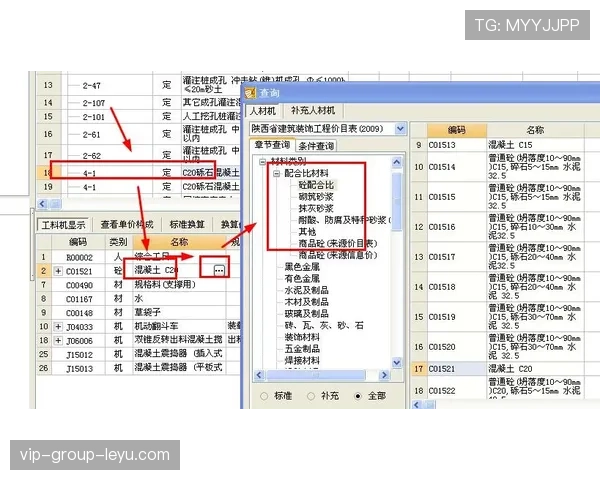
Task: Click the 综合工日 row R00002
Action: click(x=138, y=257)
